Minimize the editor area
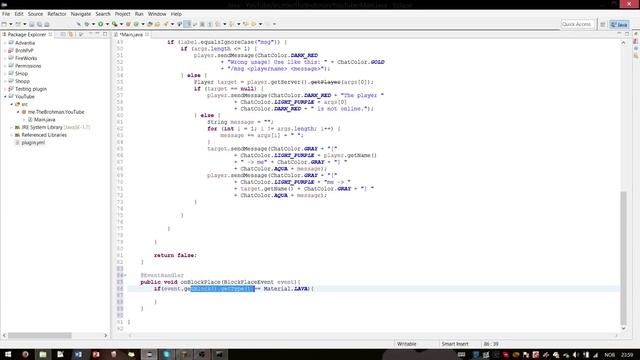Viewport: 640px width, 360px height. point(619,34)
